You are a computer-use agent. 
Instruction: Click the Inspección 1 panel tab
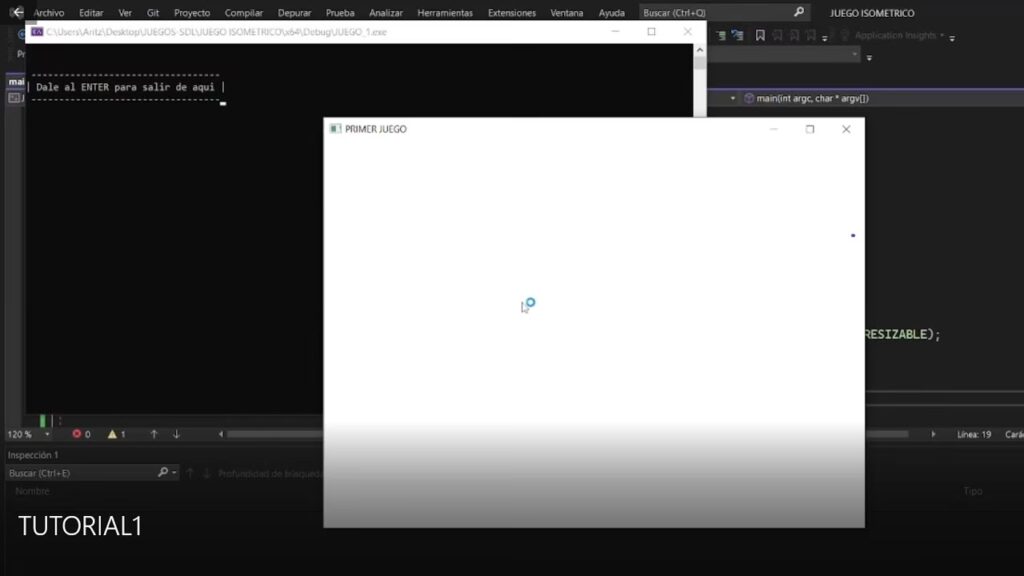point(33,455)
